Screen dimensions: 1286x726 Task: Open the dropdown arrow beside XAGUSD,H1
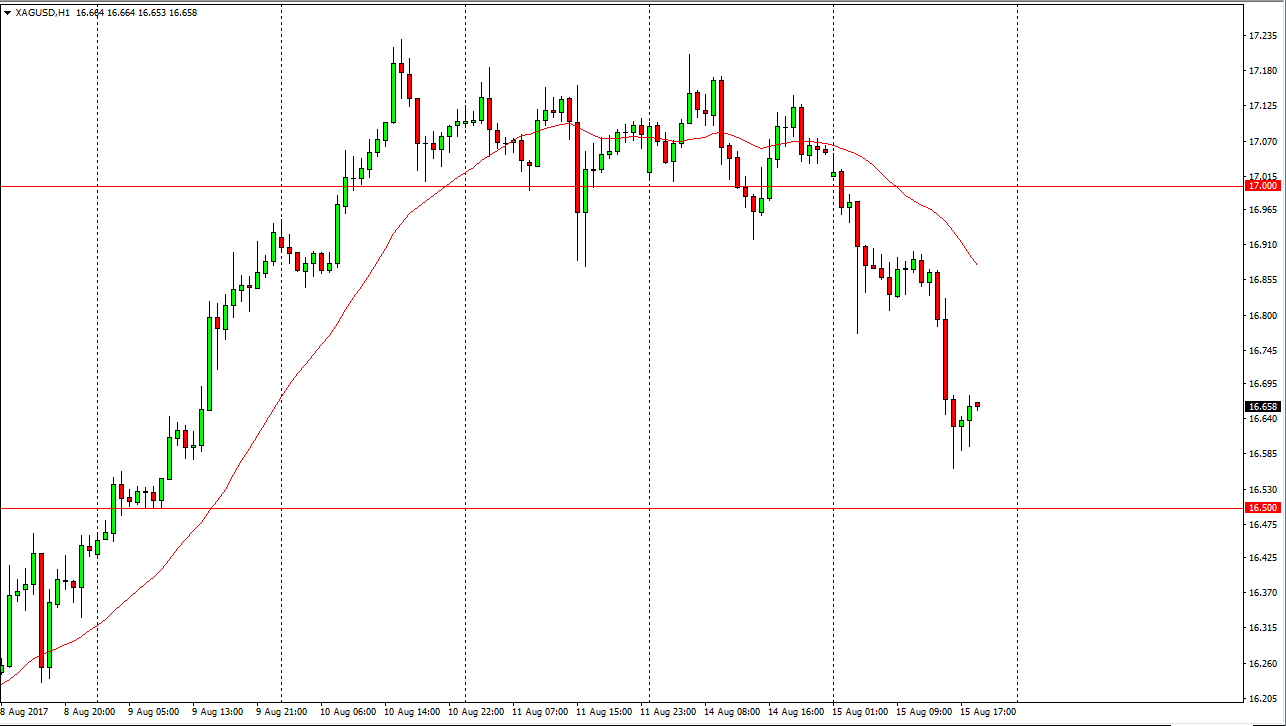point(8,13)
